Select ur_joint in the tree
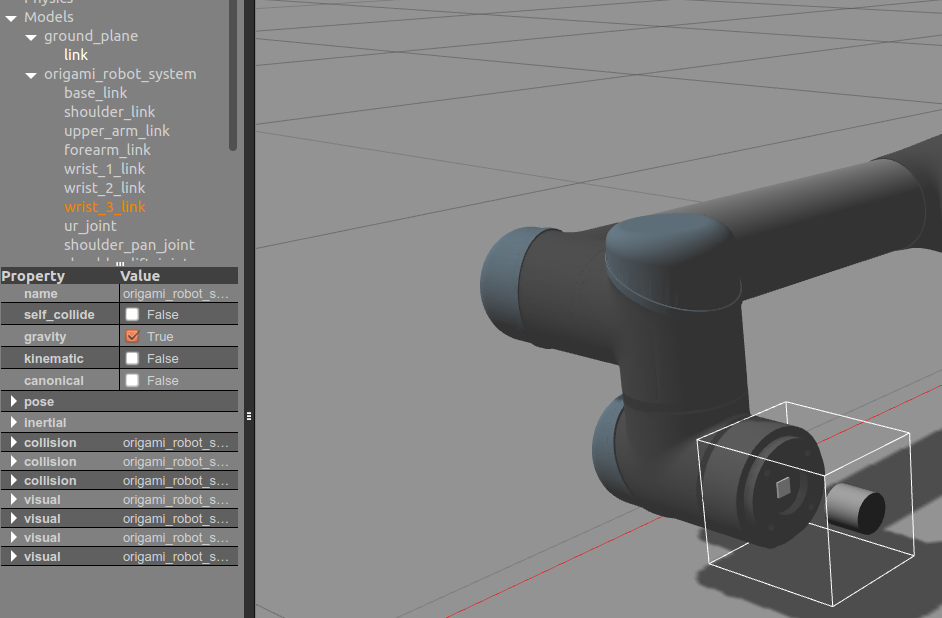This screenshot has height=618, width=942. [92, 225]
